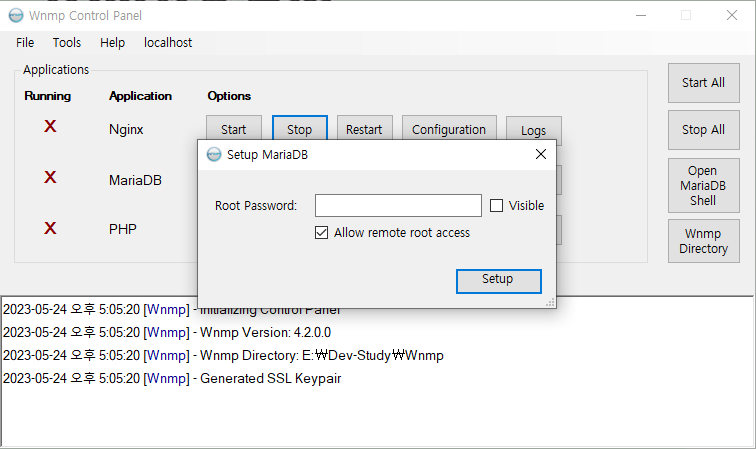
Task: Click into the Root Password field
Action: [398, 205]
